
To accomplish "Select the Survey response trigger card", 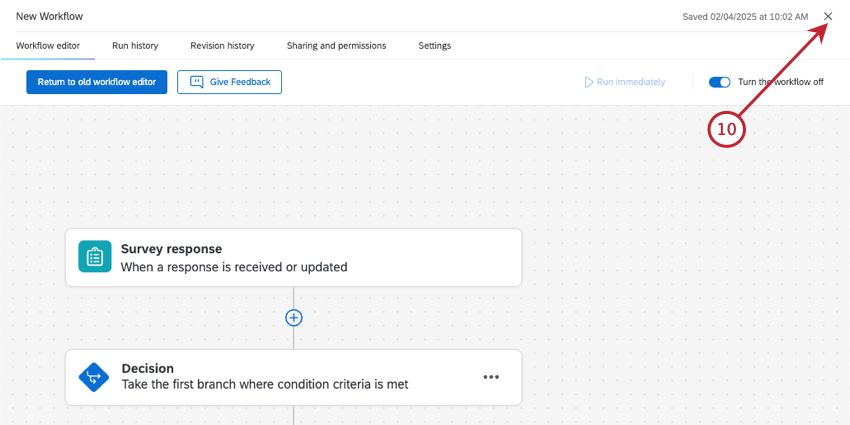I will [300, 257].
